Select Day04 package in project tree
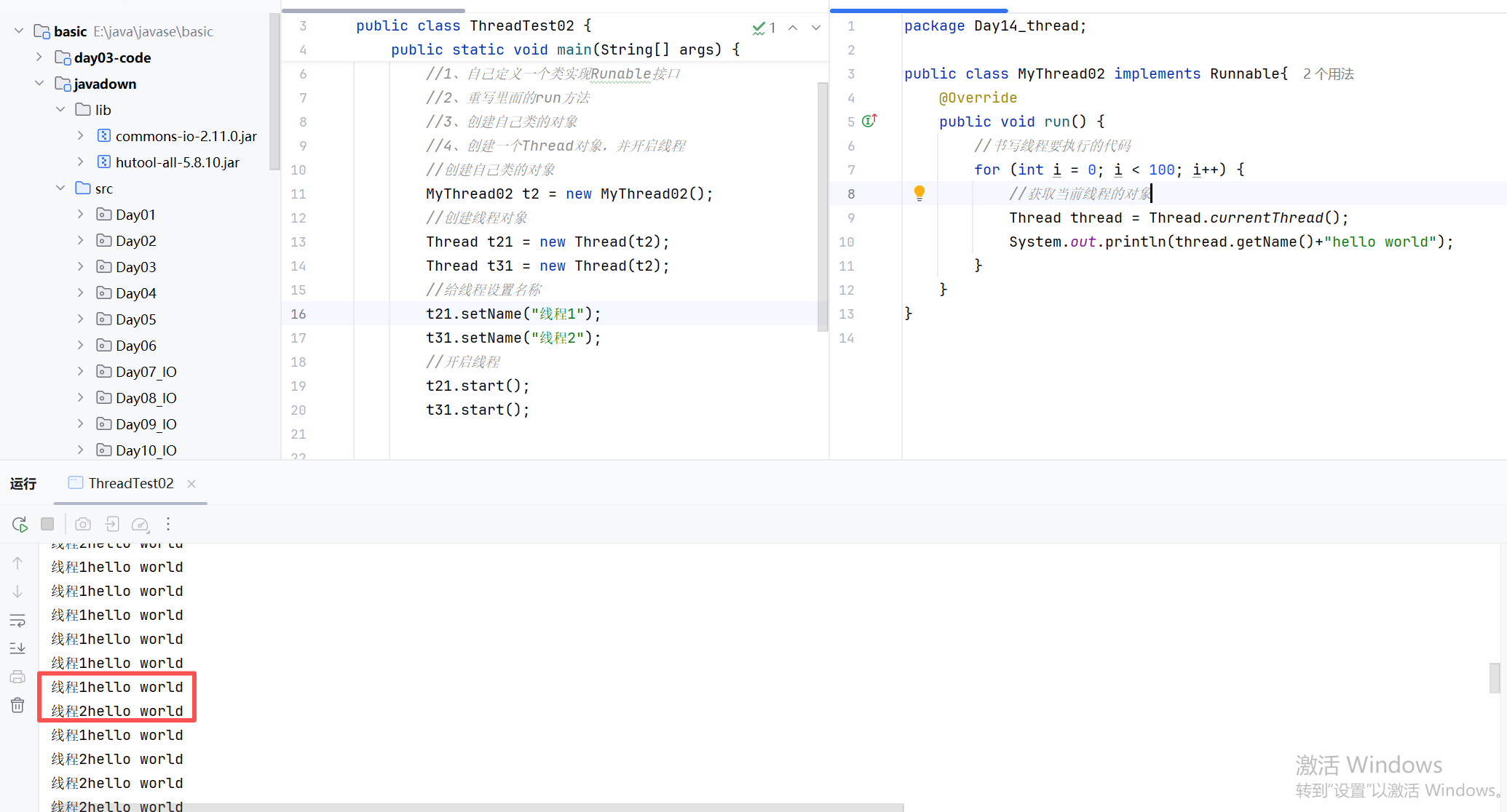This screenshot has width=1507, height=812. coord(136,293)
